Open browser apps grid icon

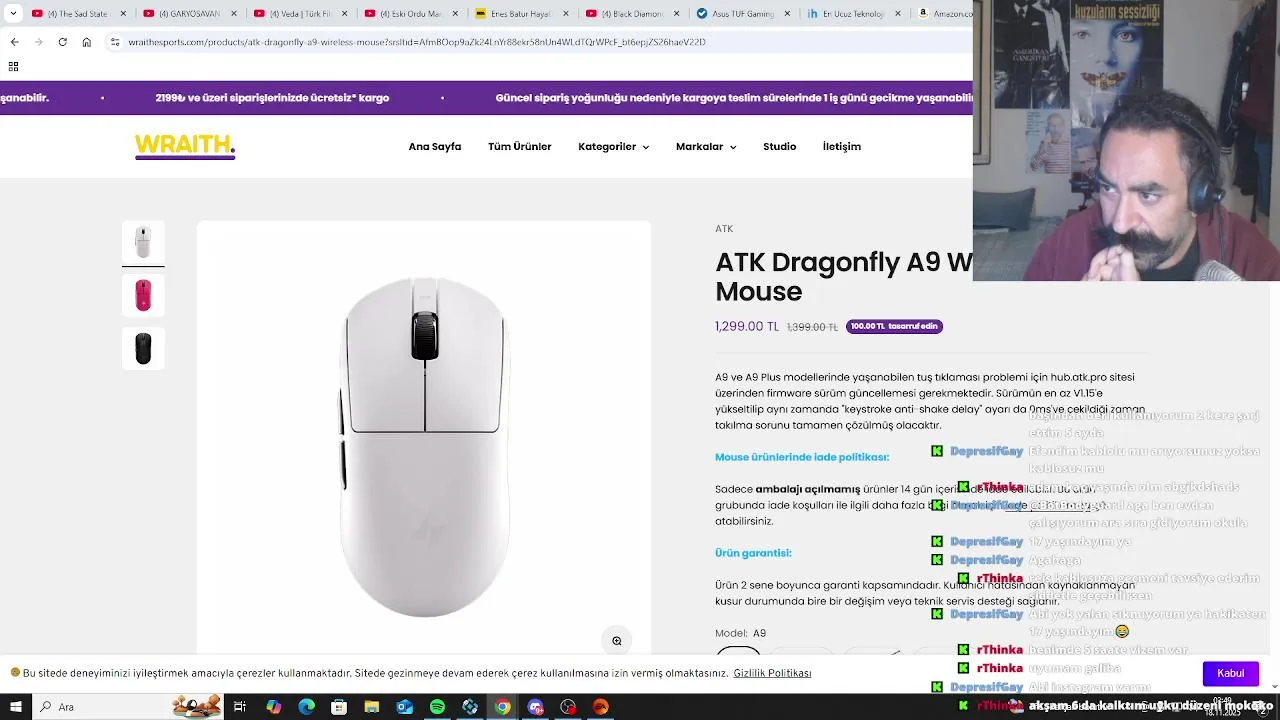click(x=13, y=66)
